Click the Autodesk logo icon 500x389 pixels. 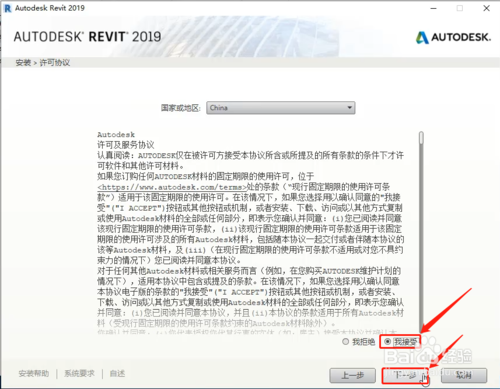422,37
